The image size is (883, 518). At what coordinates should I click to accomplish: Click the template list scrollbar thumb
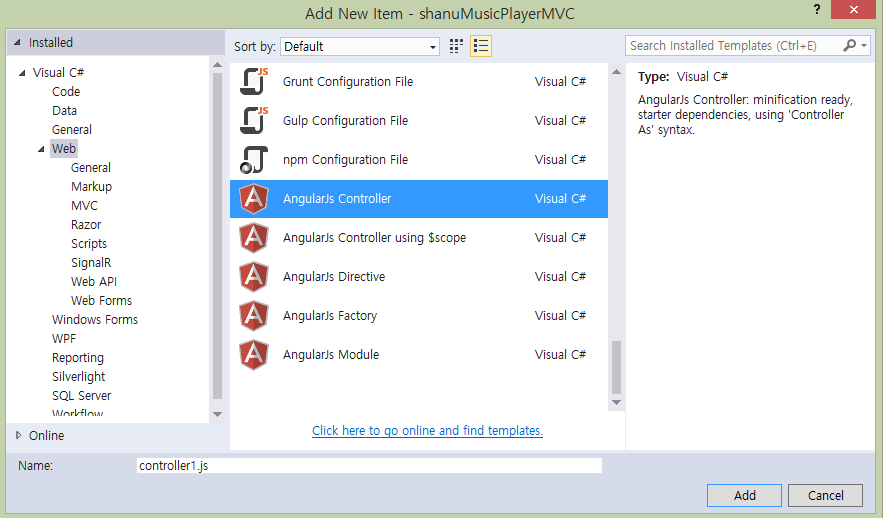coord(617,368)
